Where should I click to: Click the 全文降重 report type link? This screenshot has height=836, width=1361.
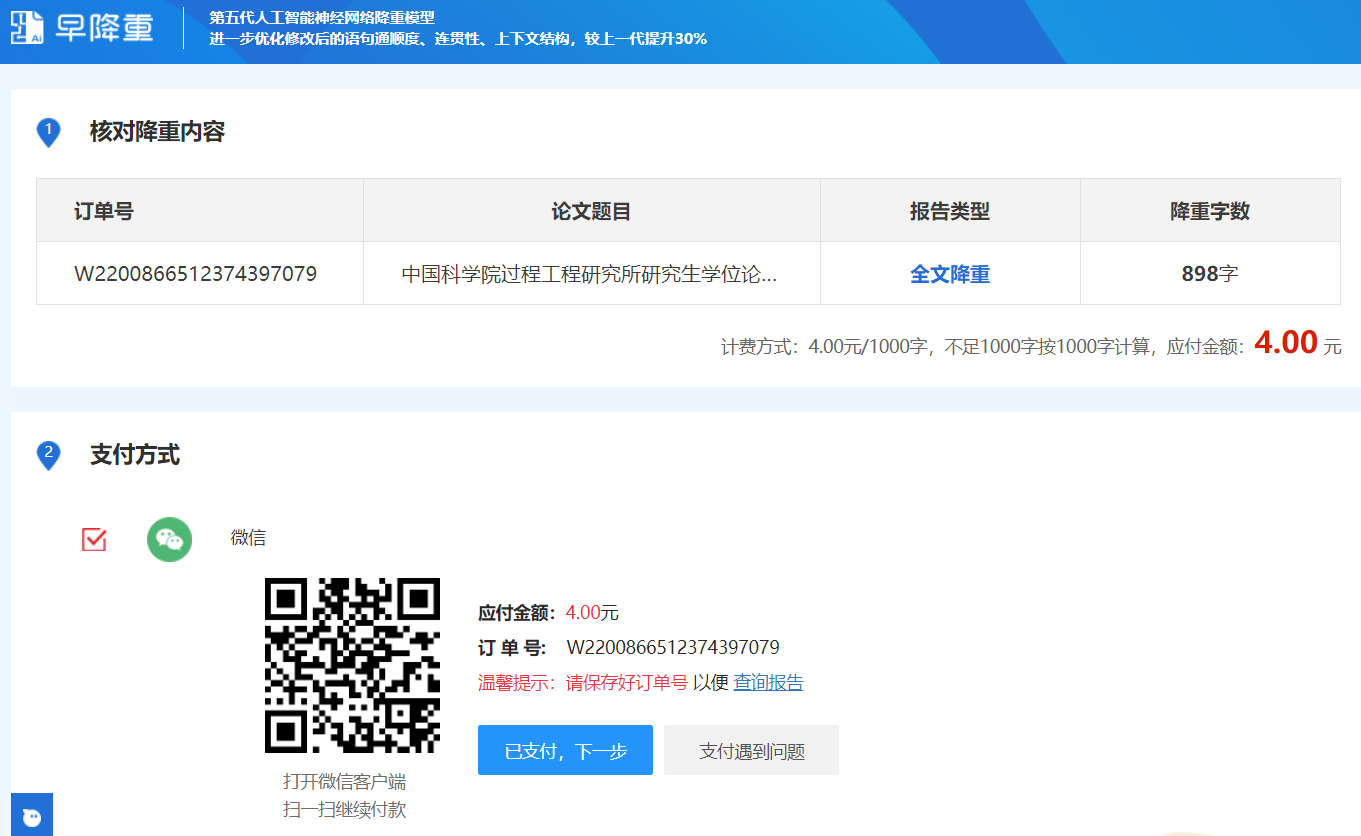click(950, 273)
